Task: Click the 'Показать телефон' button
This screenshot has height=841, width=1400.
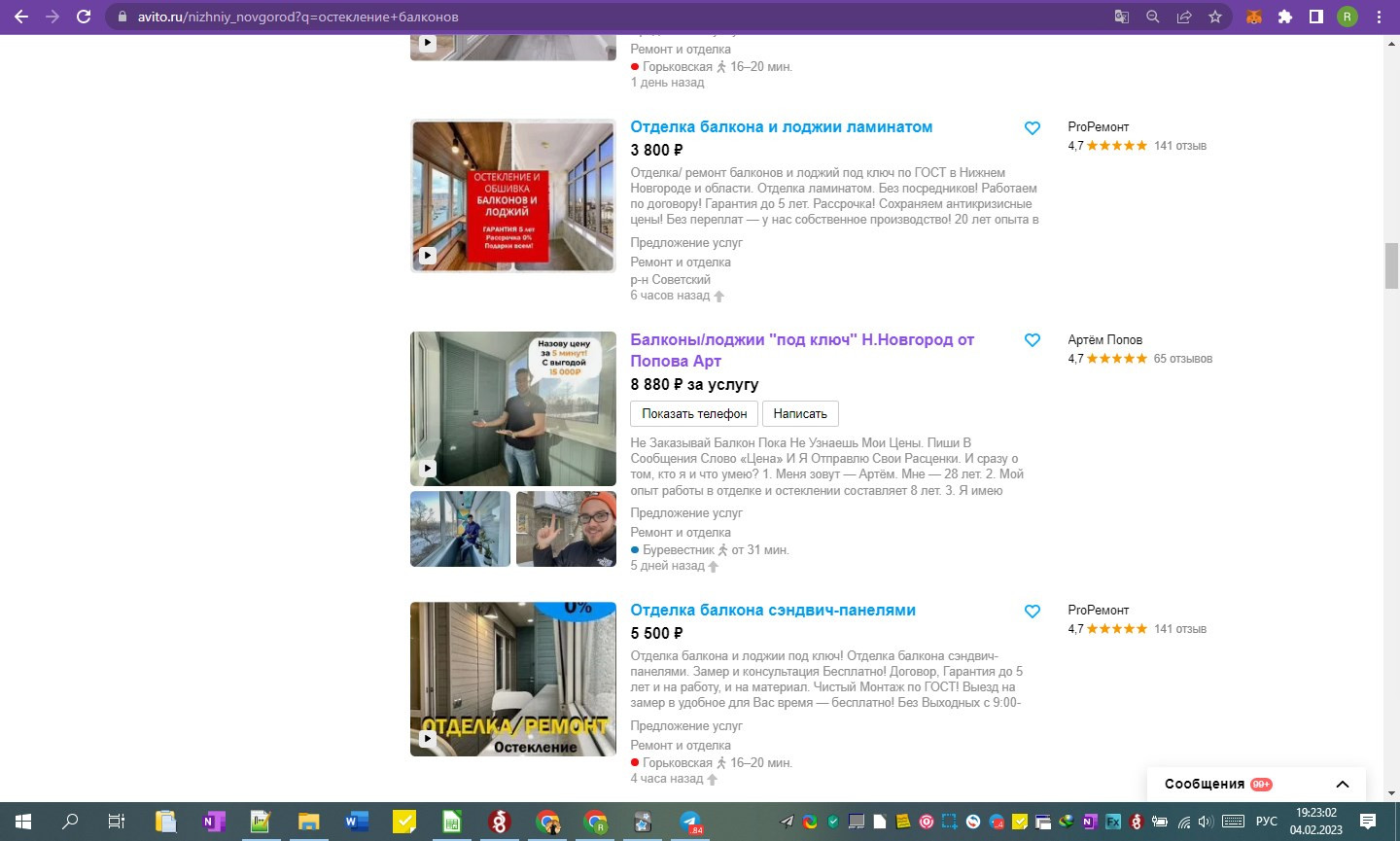Action: (694, 413)
